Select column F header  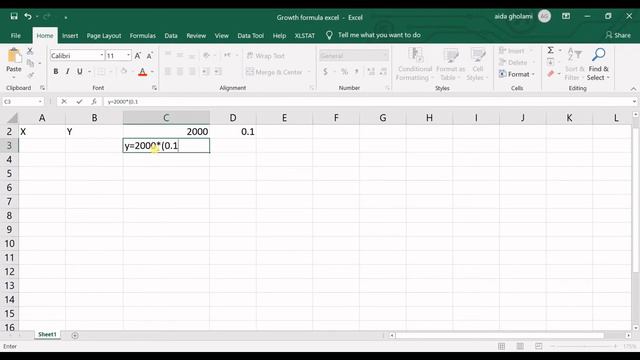click(x=336, y=118)
